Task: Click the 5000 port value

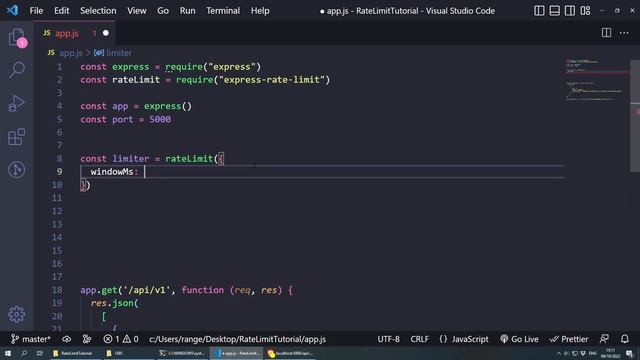Action: coord(160,119)
